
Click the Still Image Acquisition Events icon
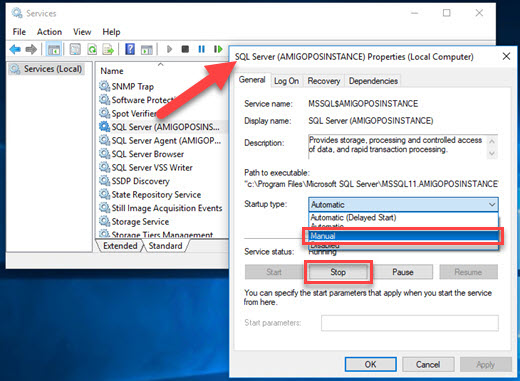[x=104, y=207]
